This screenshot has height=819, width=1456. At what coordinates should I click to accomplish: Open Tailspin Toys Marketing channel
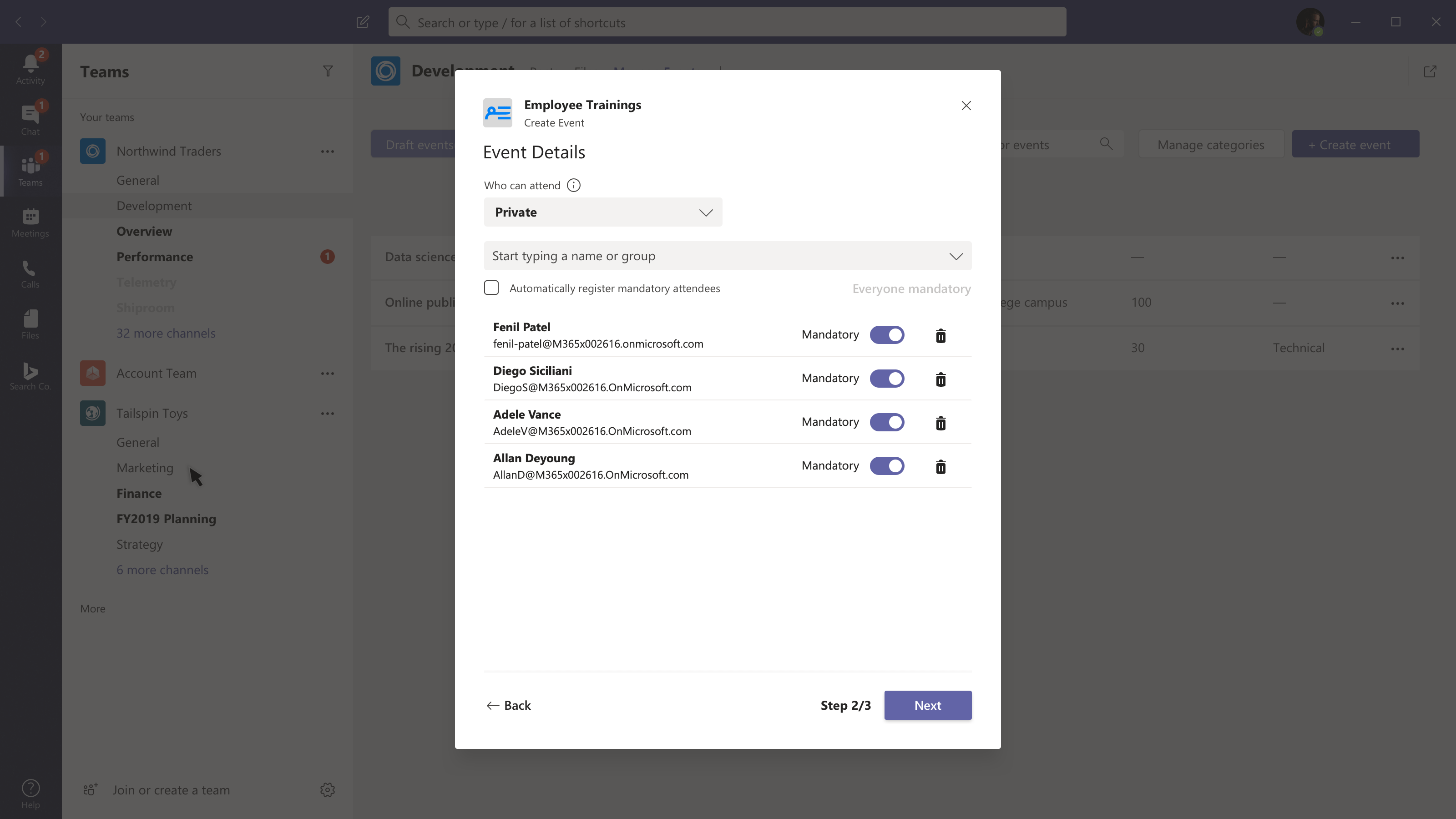coord(145,468)
